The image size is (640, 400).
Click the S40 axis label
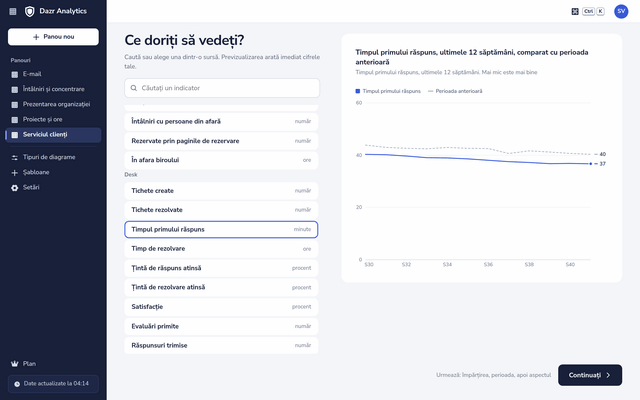pos(570,265)
